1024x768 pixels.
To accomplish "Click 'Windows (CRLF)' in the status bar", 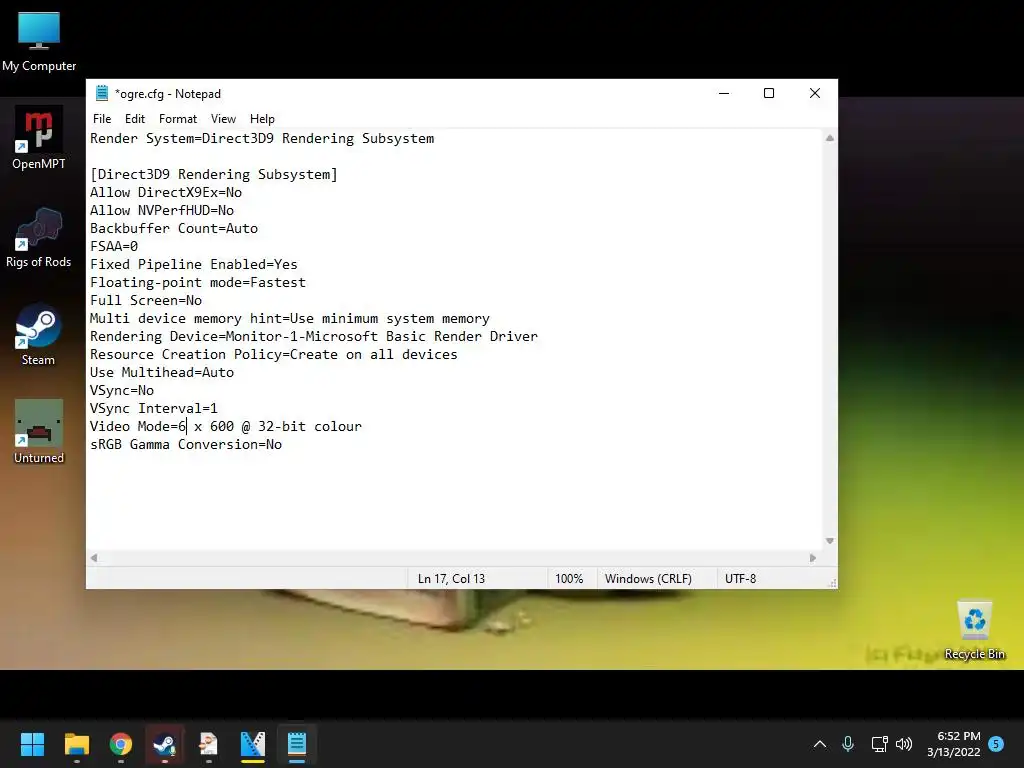I will pyautogui.click(x=648, y=579).
